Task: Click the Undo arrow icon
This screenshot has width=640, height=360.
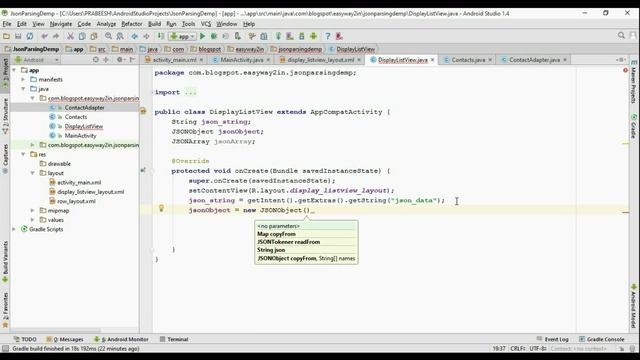Action: (44, 36)
